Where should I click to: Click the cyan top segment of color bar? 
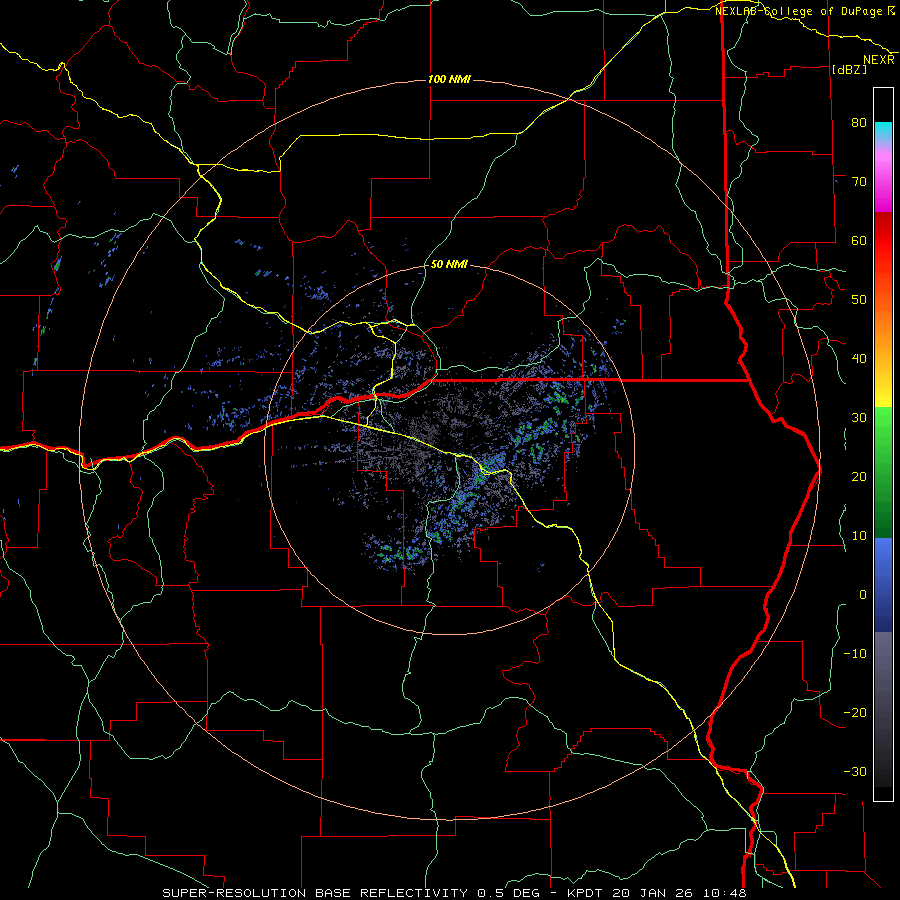click(x=883, y=133)
